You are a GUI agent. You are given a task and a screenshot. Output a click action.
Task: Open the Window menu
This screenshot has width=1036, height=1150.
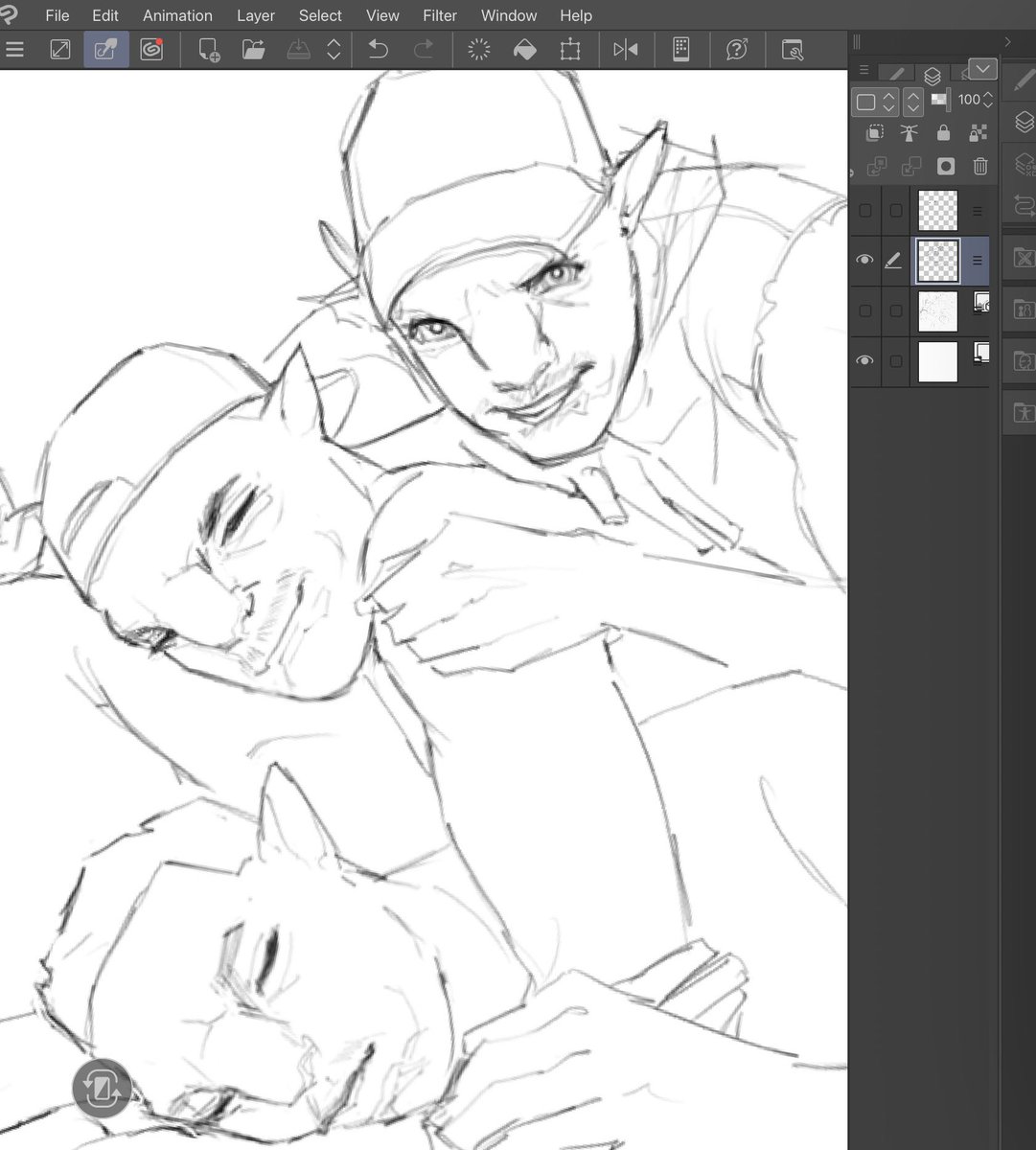click(x=509, y=15)
